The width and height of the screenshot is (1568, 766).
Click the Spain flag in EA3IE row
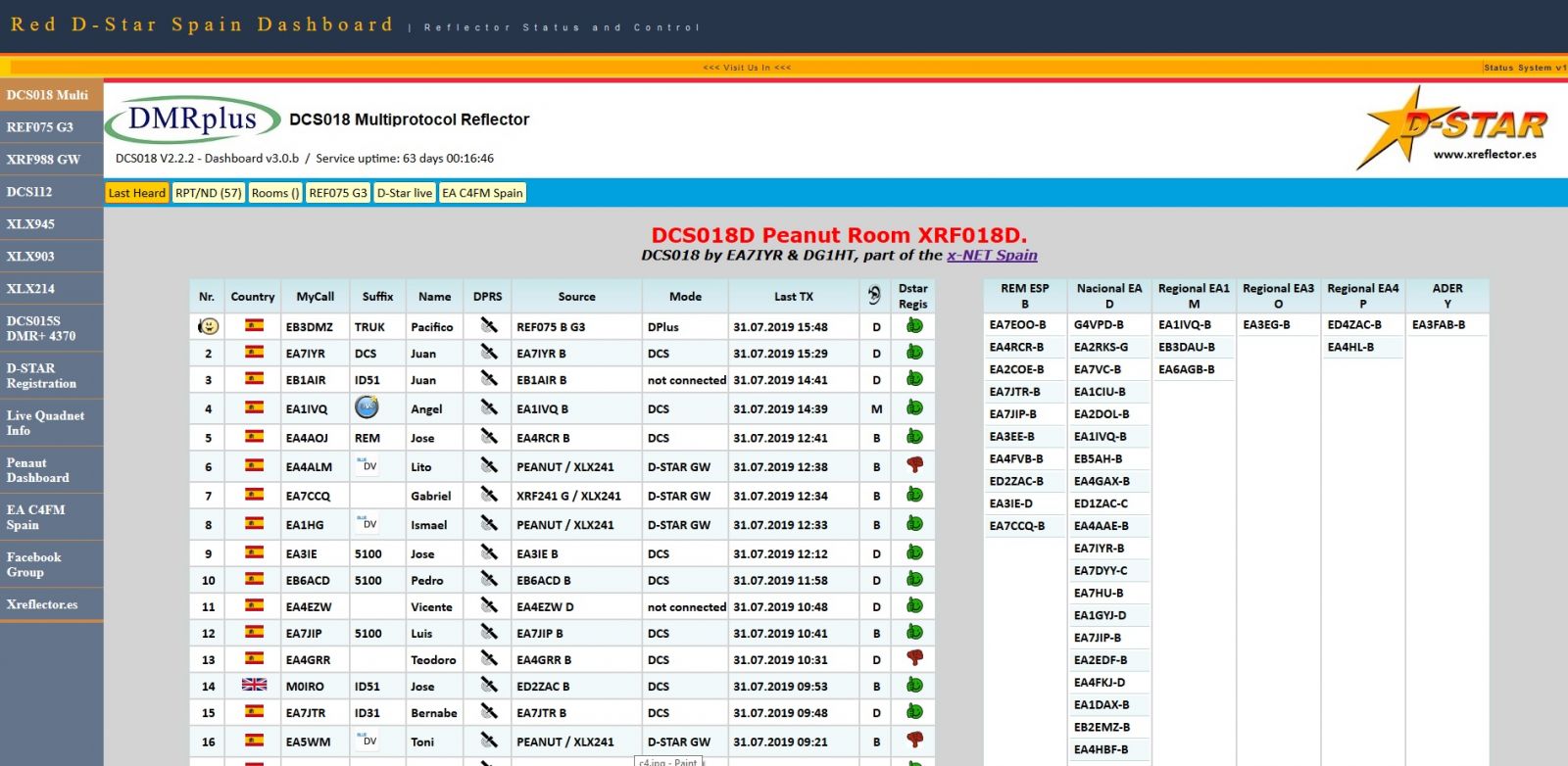[254, 552]
